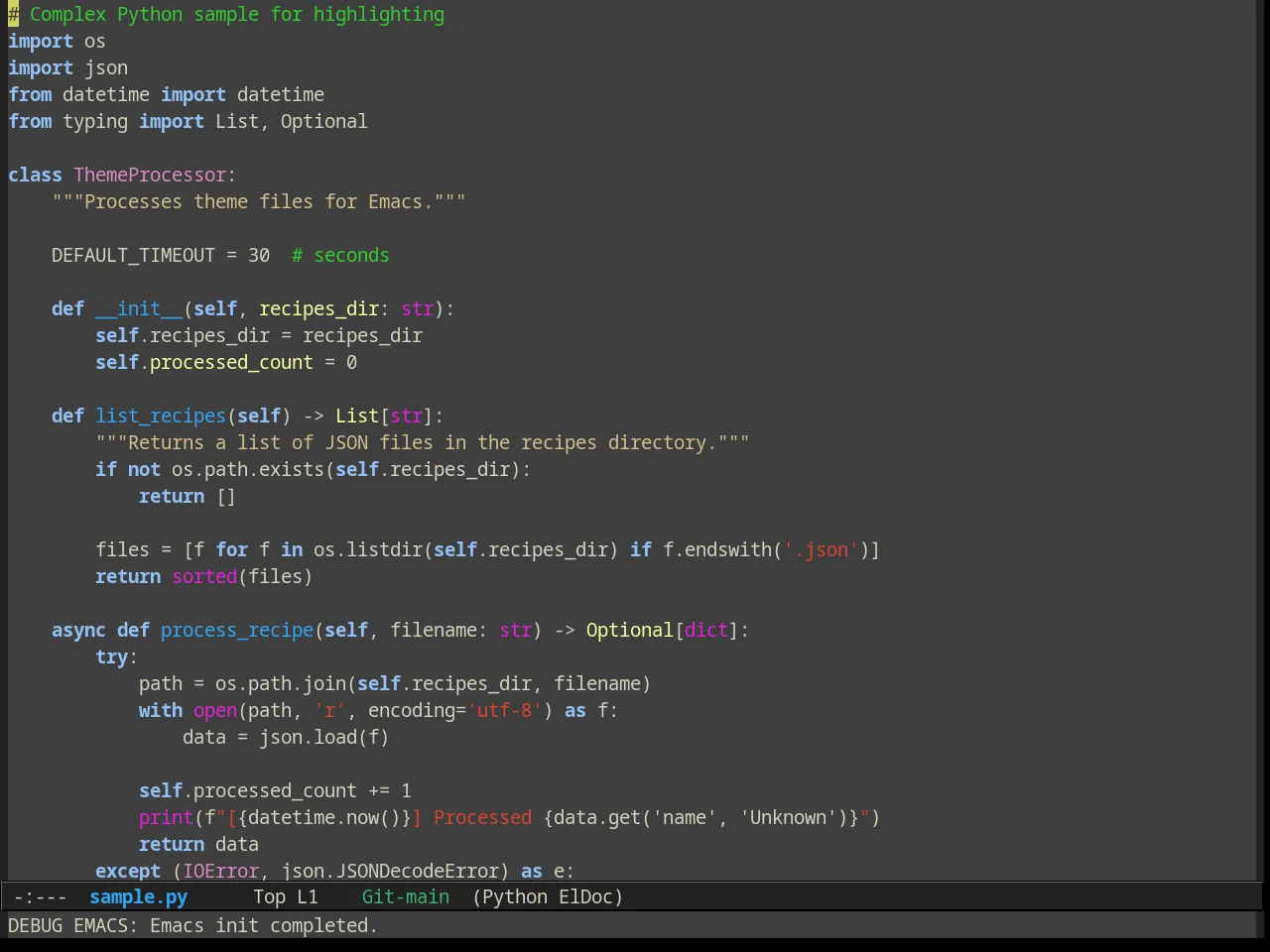The width and height of the screenshot is (1270, 952).
Task: Click the ThemeProcessor class name
Action: (150, 176)
